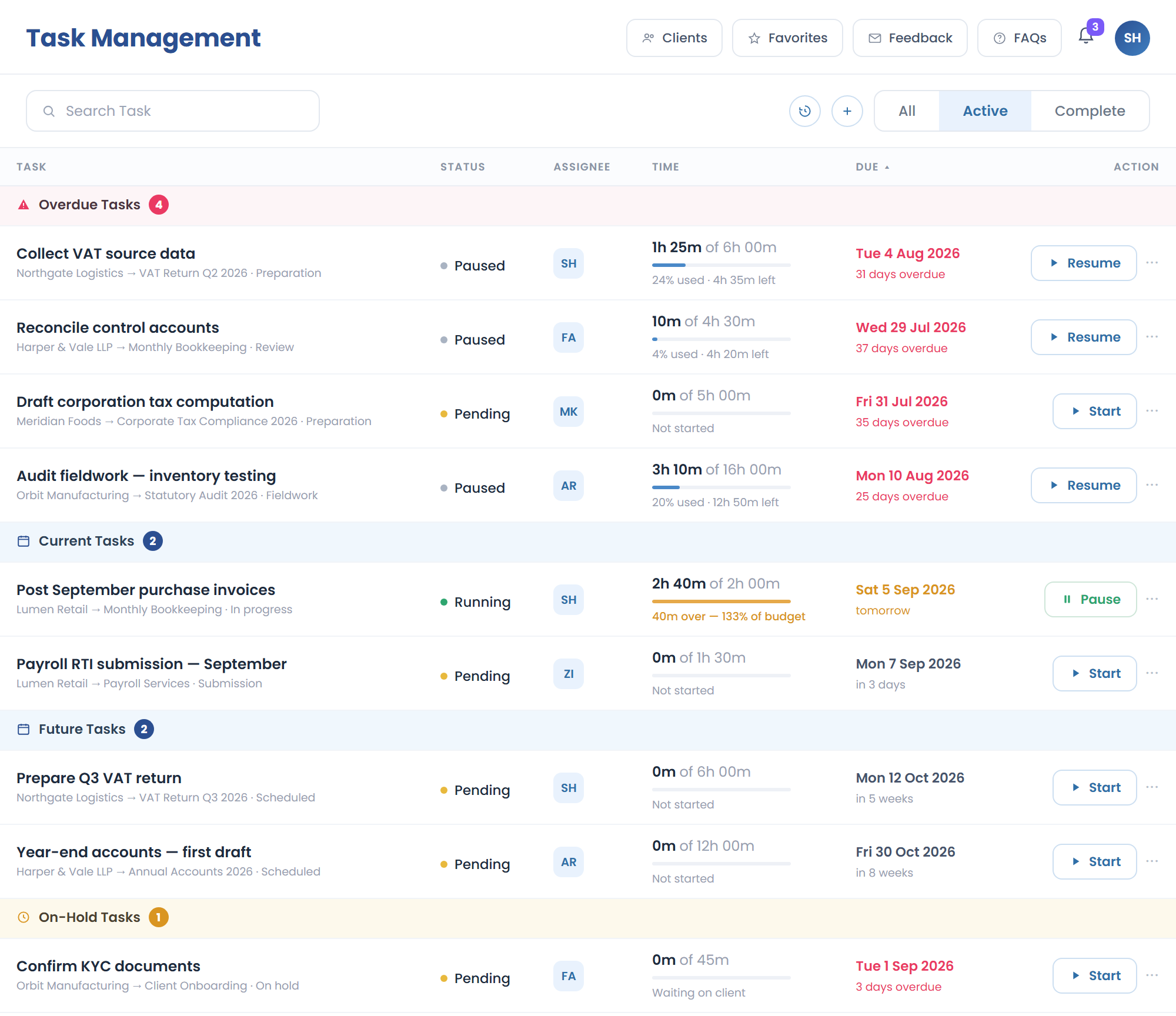This screenshot has width=1176, height=1016.
Task: Click the Overdue Tasks warning icon
Action: pos(24,205)
